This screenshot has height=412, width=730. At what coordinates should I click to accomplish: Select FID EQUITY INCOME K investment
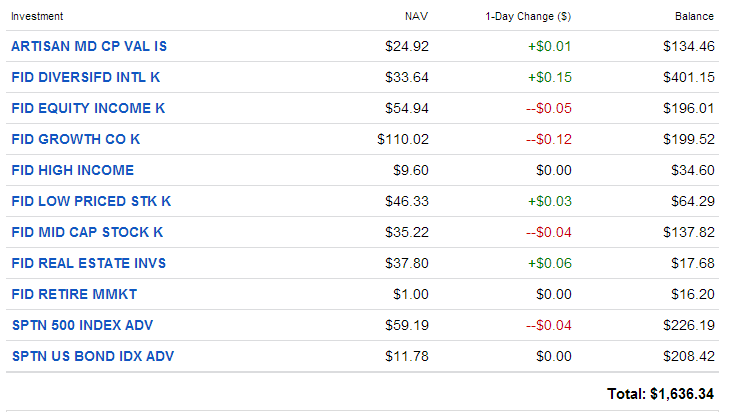click(88, 108)
